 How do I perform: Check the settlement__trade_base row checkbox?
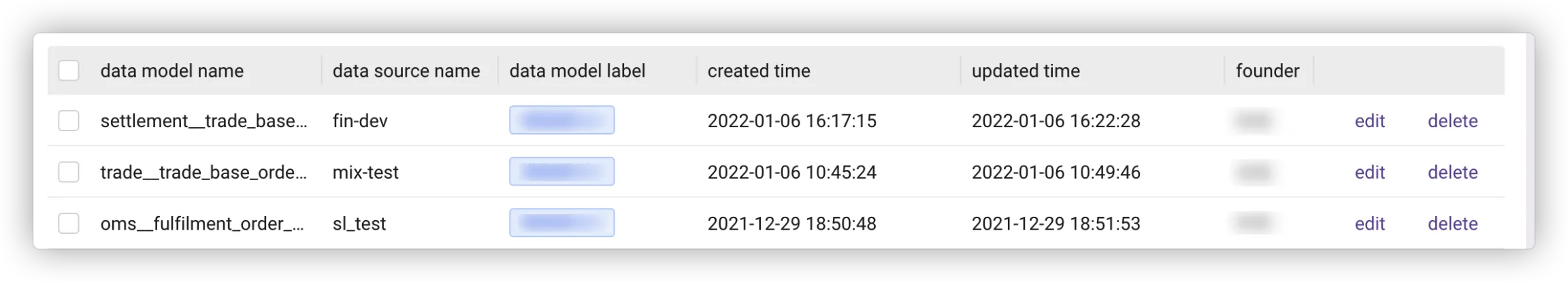coord(69,121)
